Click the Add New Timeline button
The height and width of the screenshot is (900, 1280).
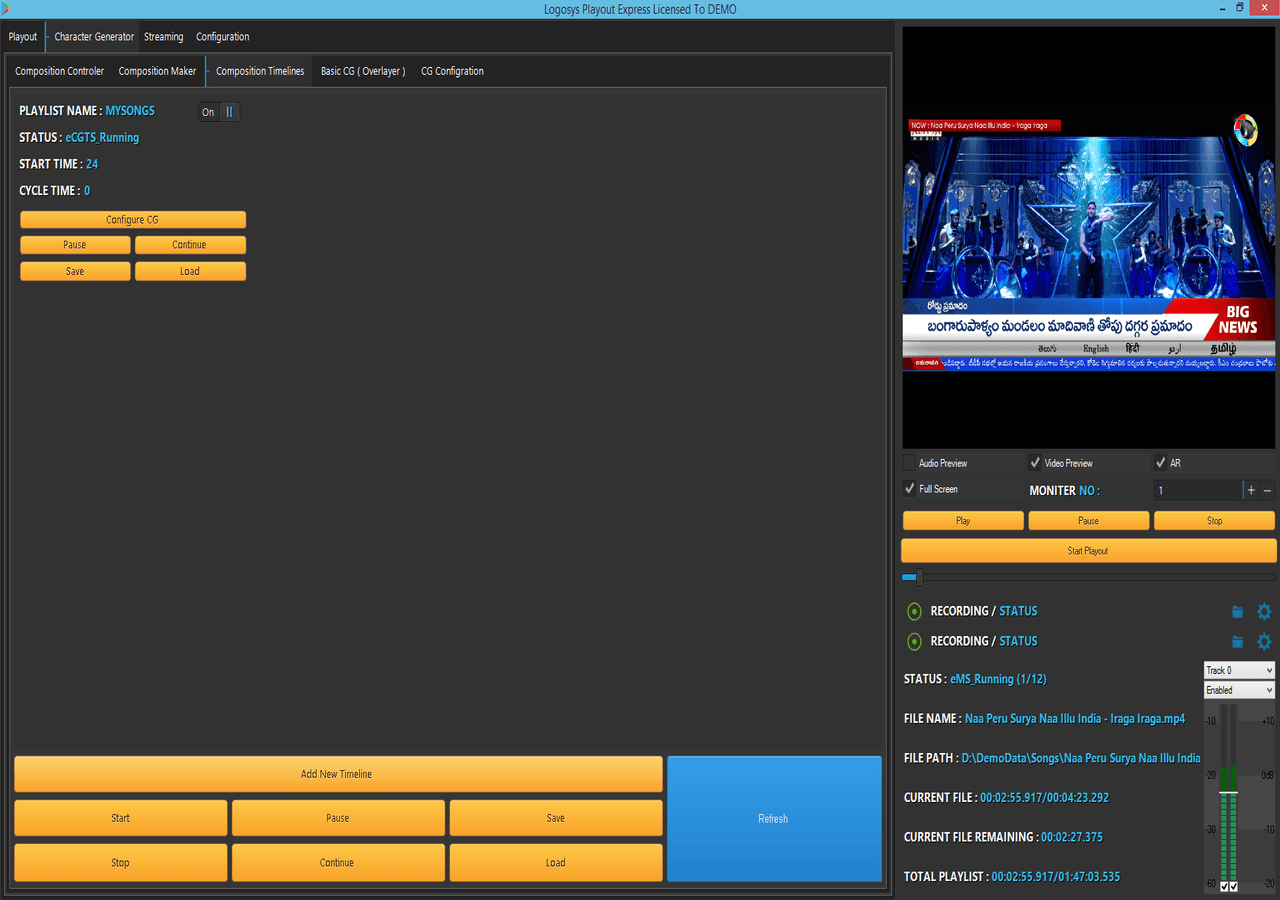coord(338,774)
